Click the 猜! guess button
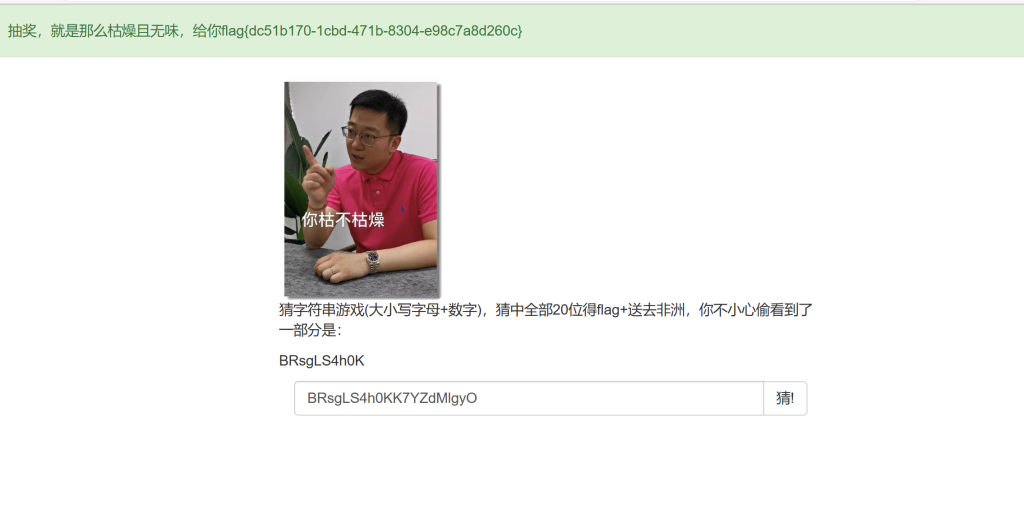 point(785,398)
